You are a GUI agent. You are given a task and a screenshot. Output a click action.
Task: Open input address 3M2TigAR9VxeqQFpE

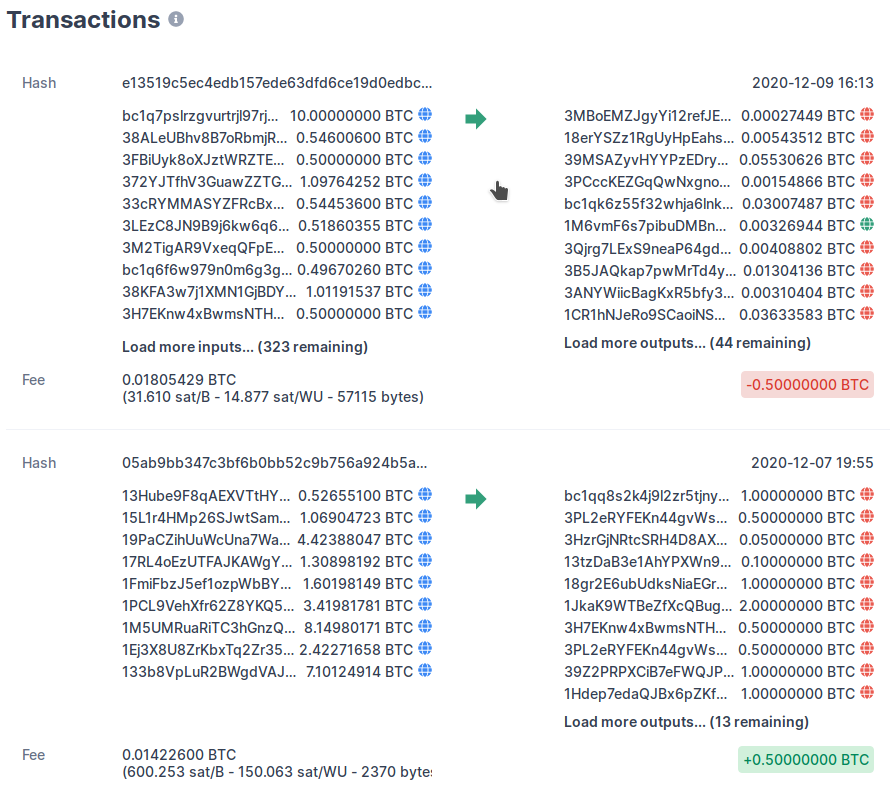point(203,248)
